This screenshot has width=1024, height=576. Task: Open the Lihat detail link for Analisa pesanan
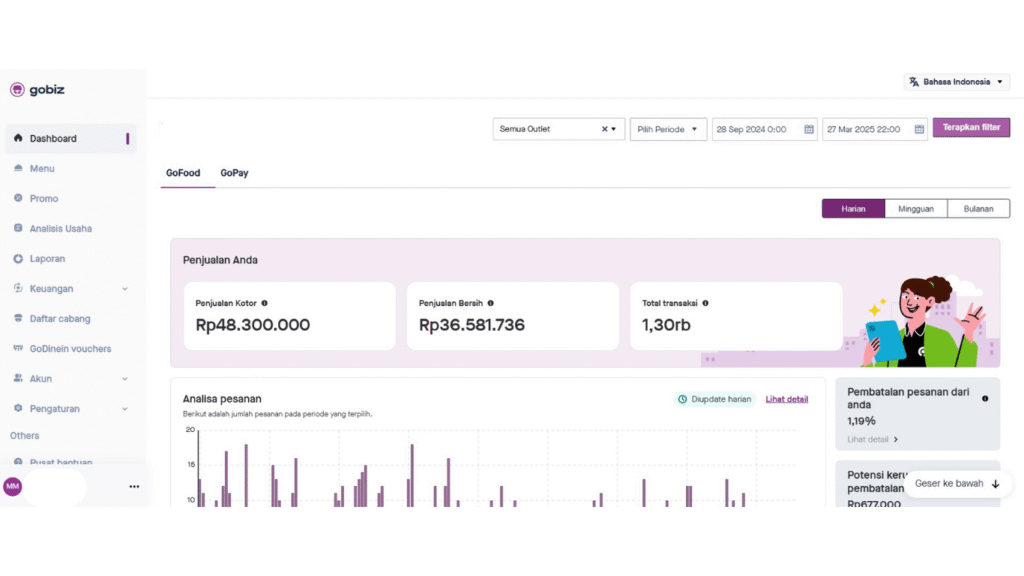[x=786, y=399]
